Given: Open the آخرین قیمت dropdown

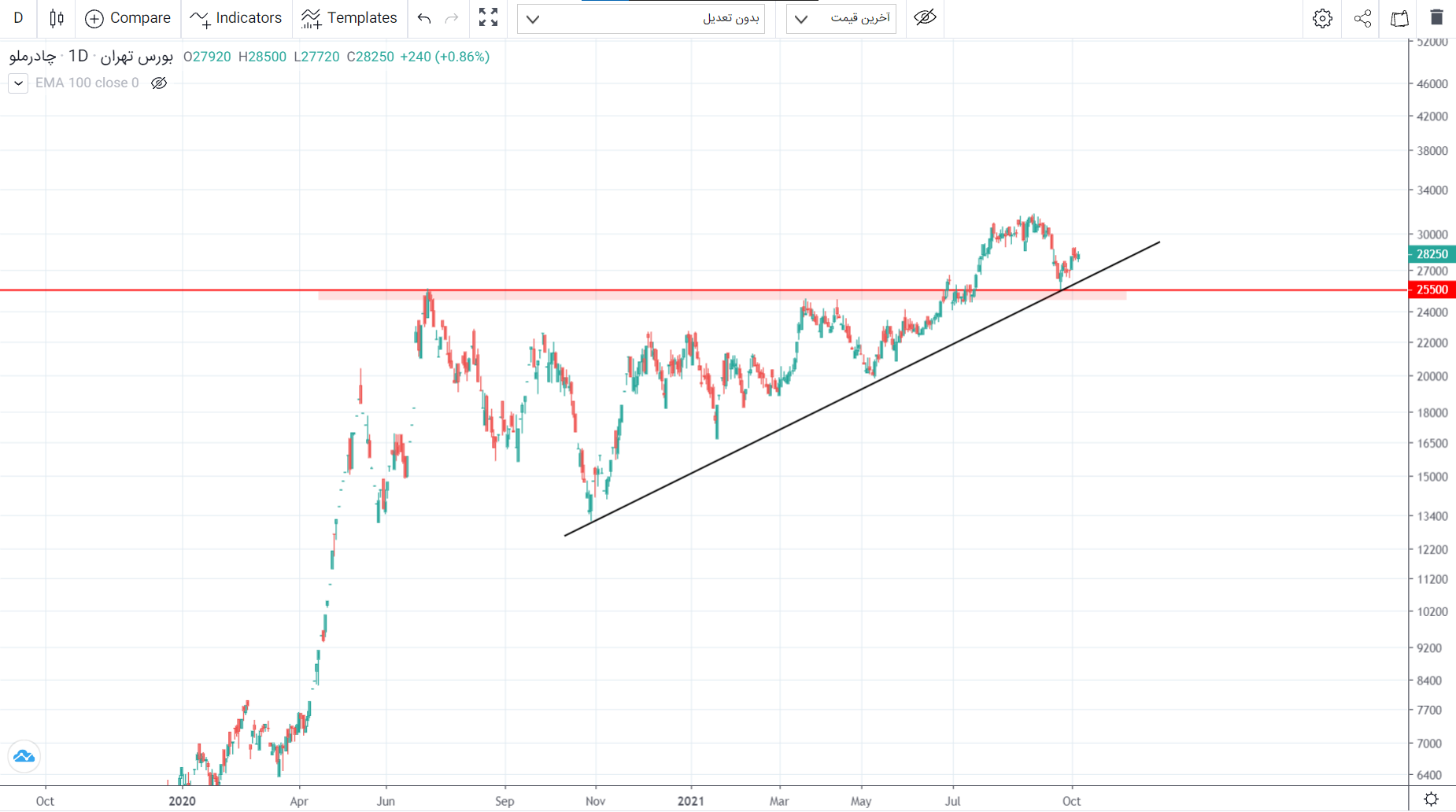Looking at the screenshot, I should 841,18.
